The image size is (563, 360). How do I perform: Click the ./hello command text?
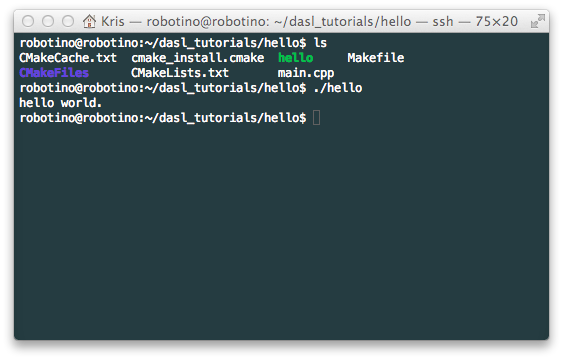338,88
